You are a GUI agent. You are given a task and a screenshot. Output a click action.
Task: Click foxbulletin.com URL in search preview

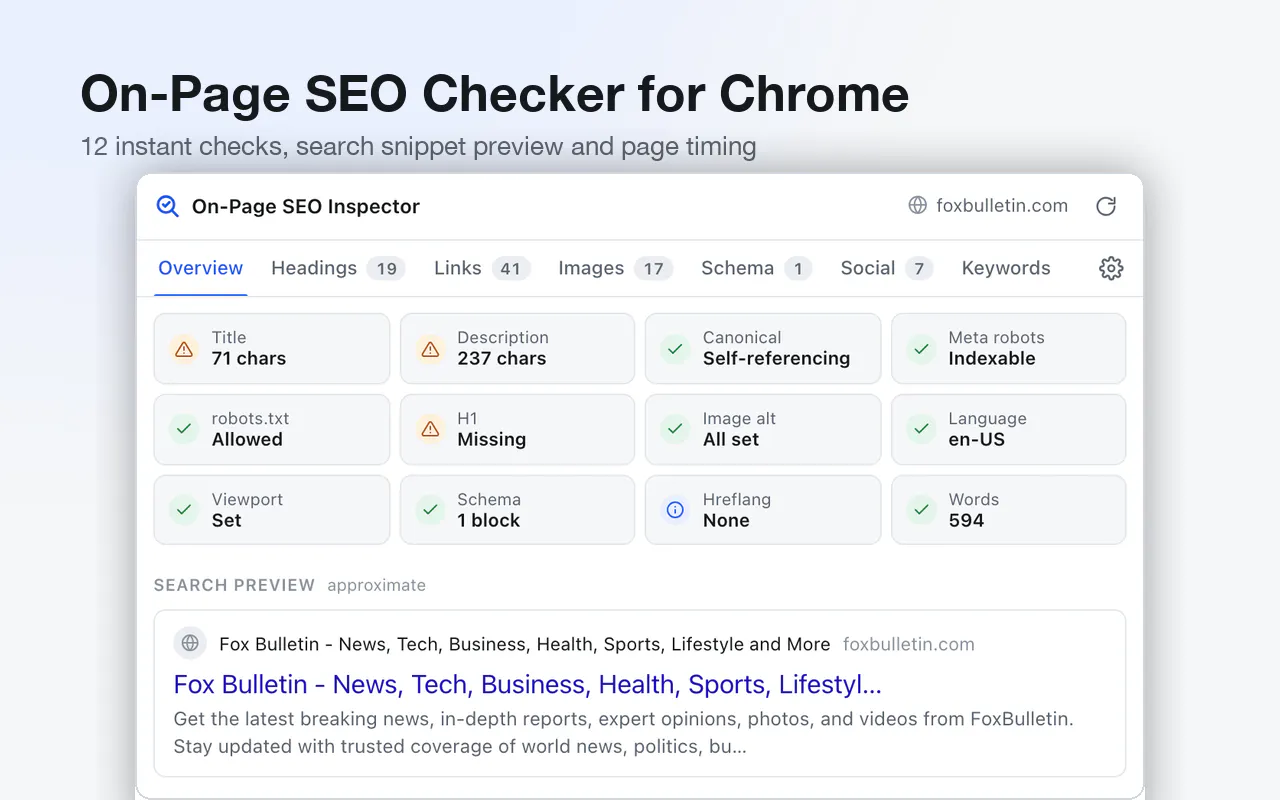[908, 644]
